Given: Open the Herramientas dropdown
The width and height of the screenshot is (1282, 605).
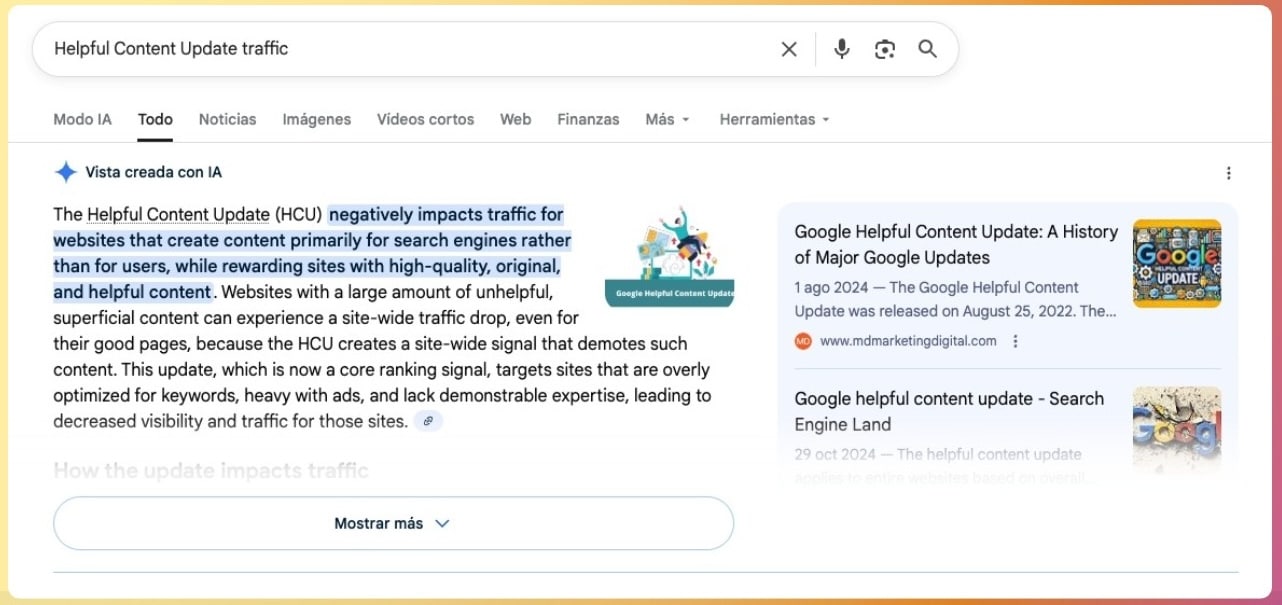Looking at the screenshot, I should [774, 119].
